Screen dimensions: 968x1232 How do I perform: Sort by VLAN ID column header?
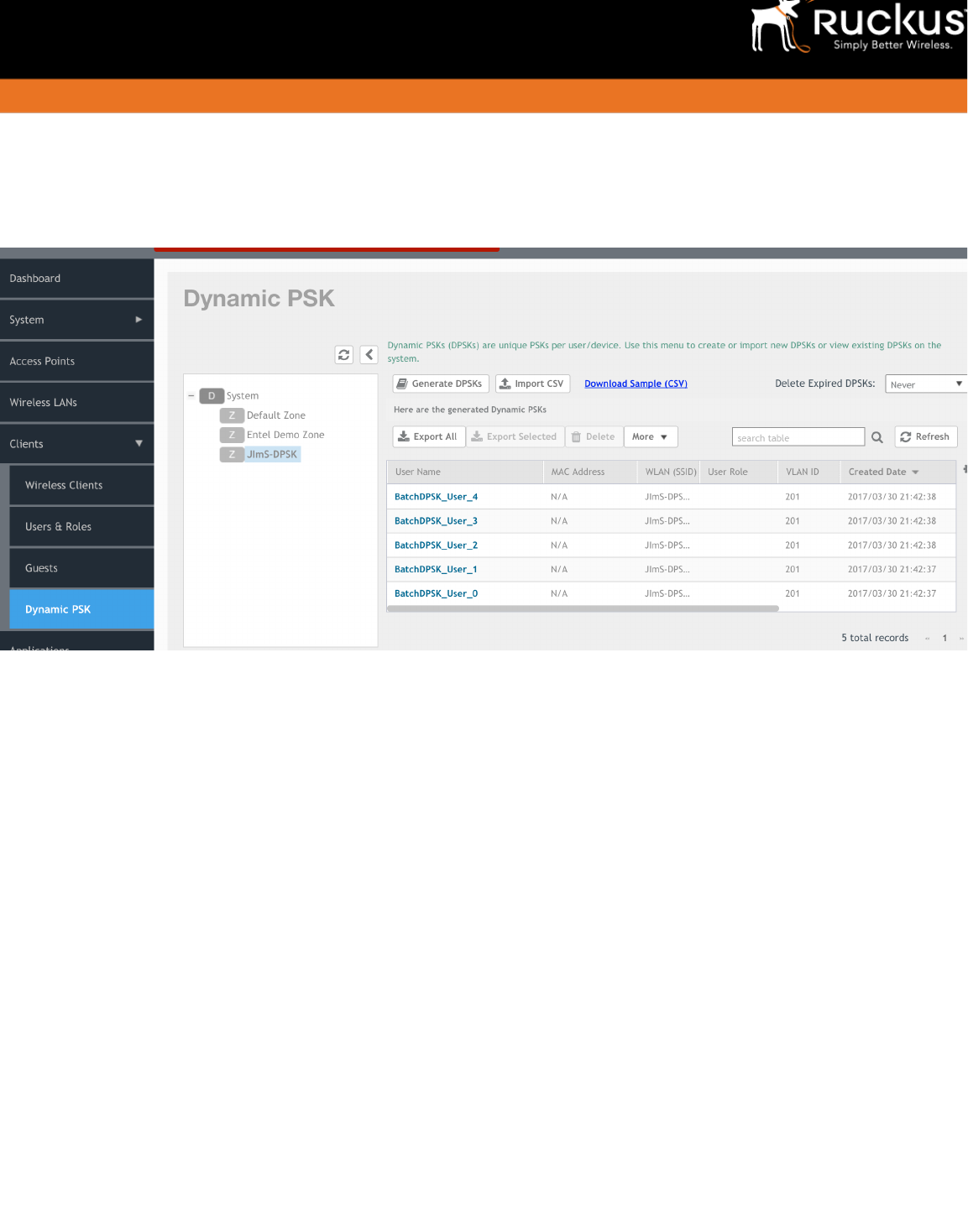809,472
